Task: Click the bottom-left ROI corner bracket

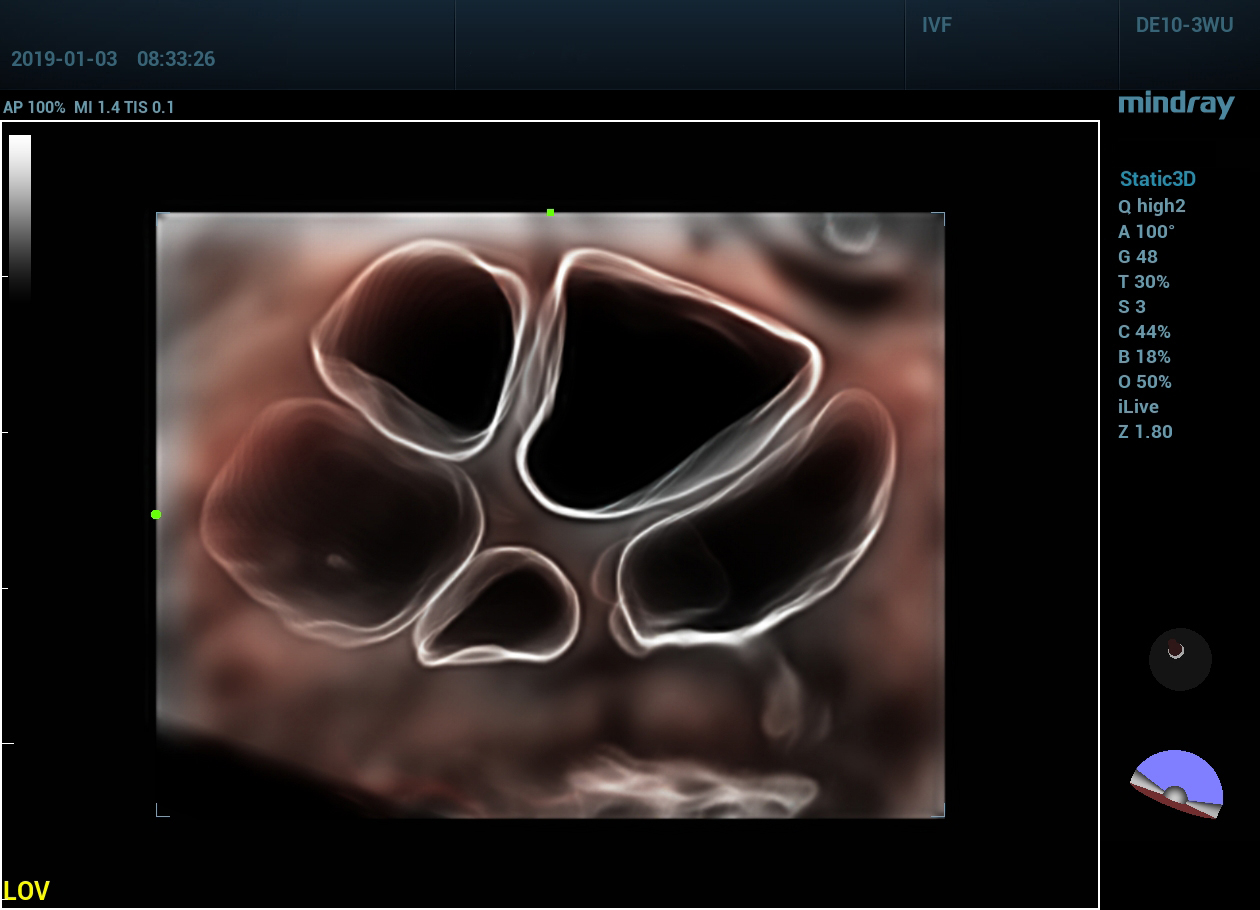Action: coord(161,811)
